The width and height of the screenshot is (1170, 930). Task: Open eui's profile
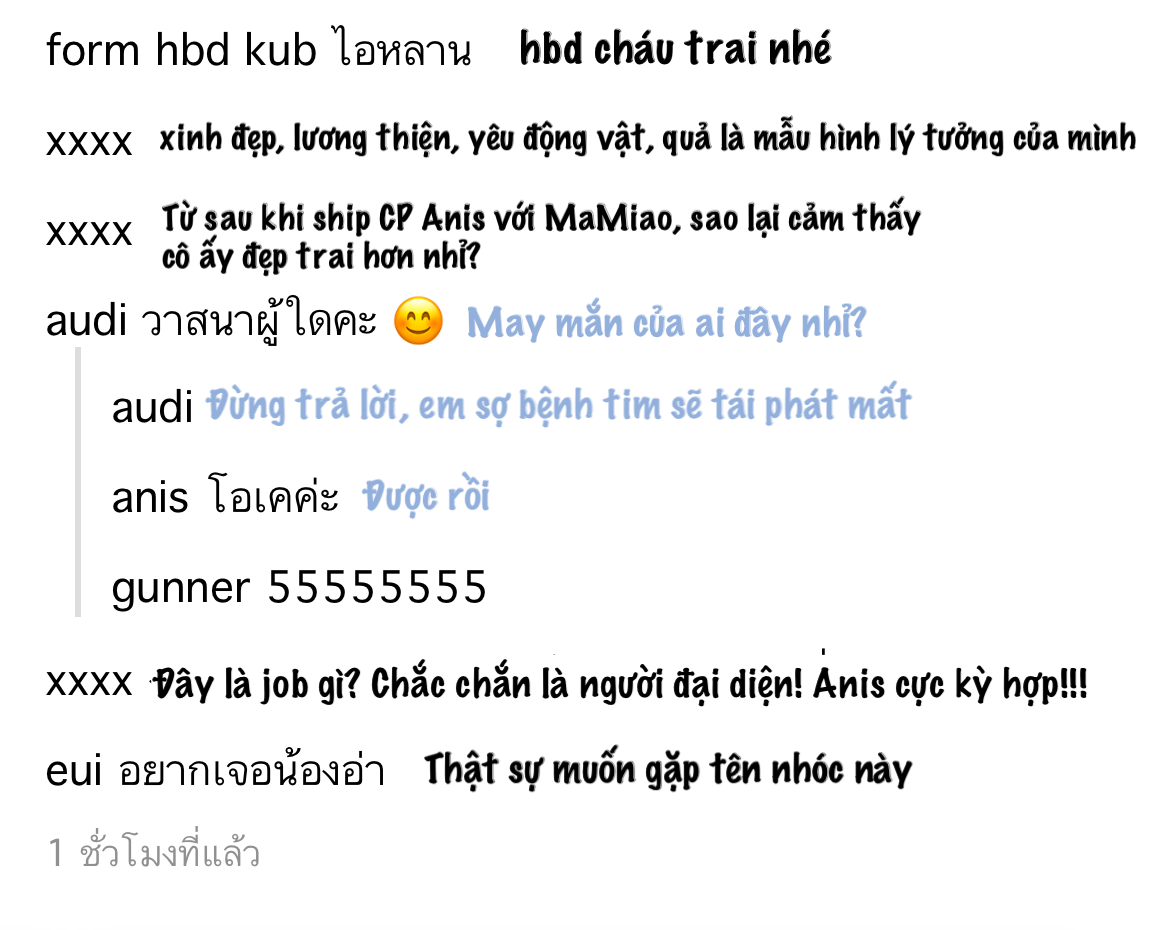click(x=74, y=771)
